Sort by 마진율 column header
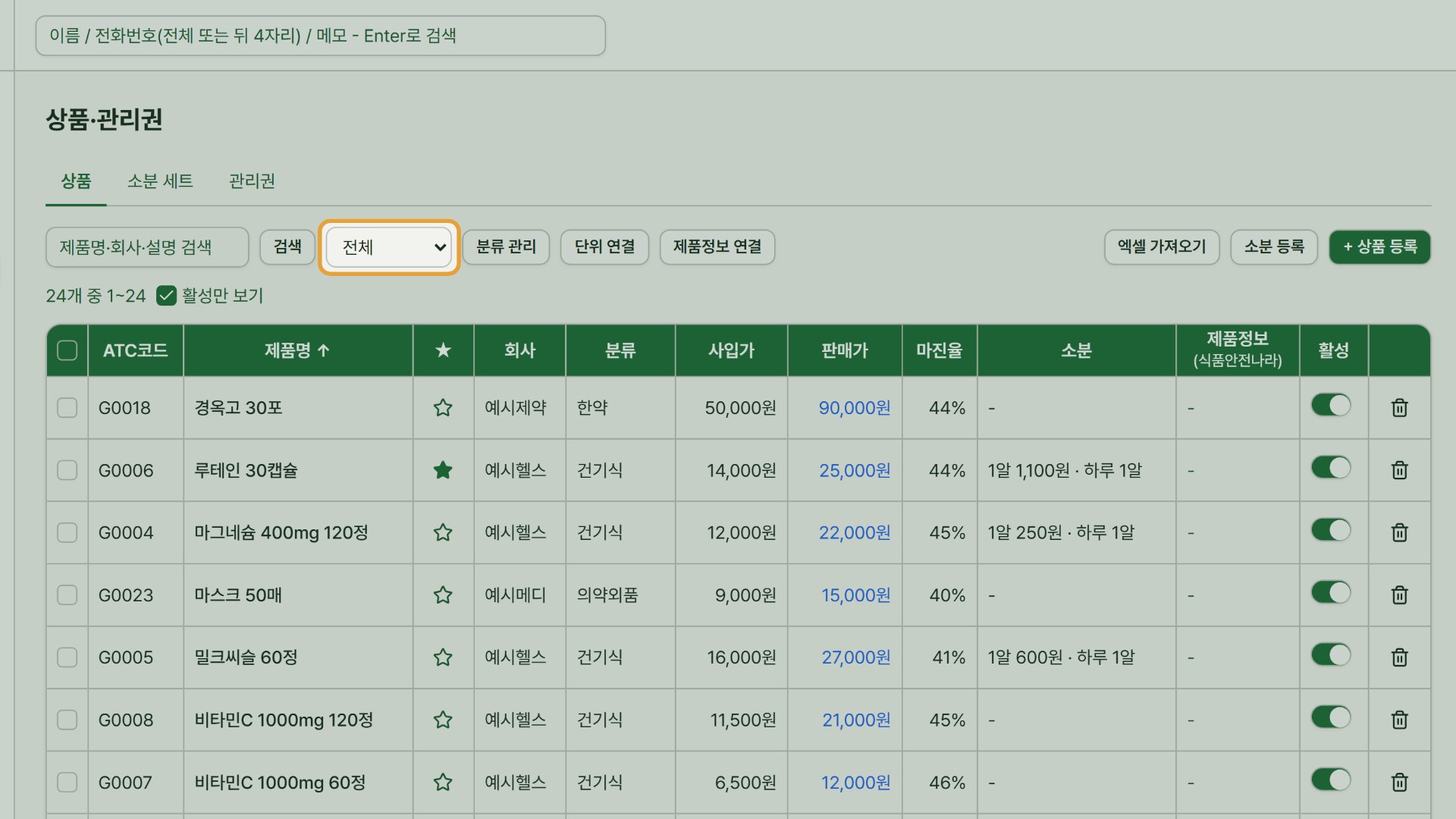The height and width of the screenshot is (819, 1456). [x=940, y=350]
